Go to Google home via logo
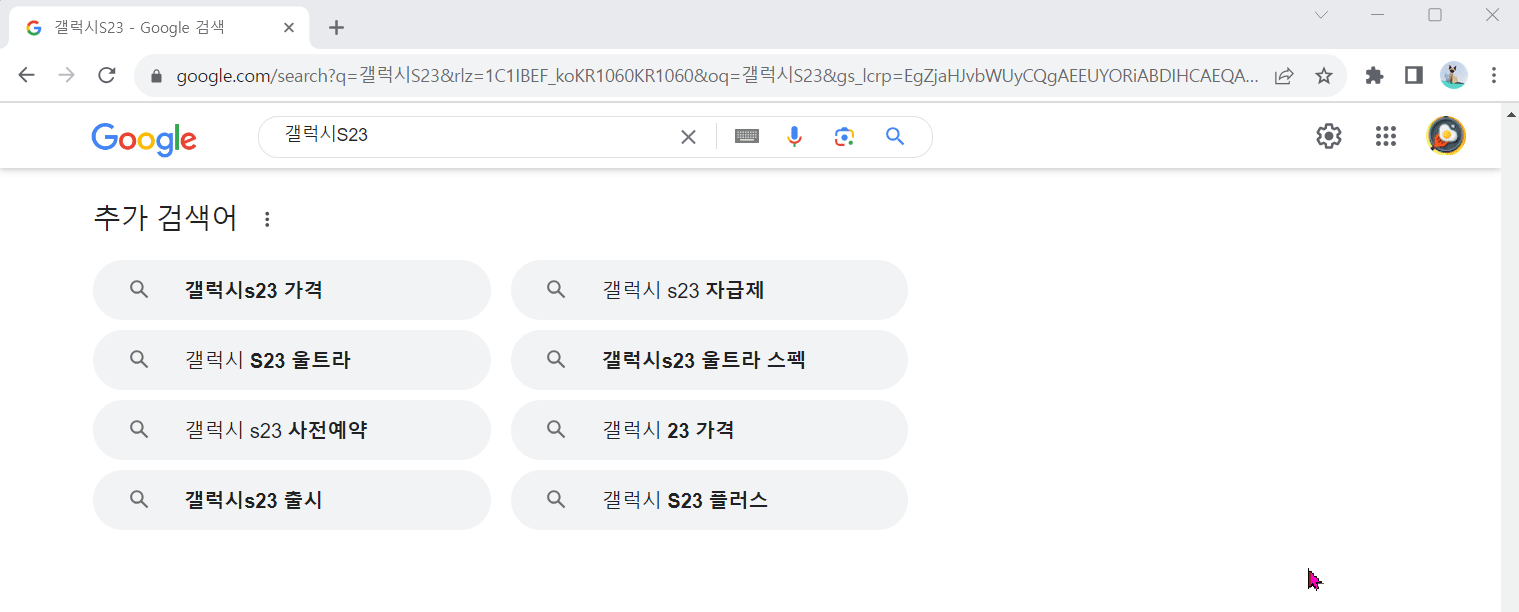 [144, 139]
